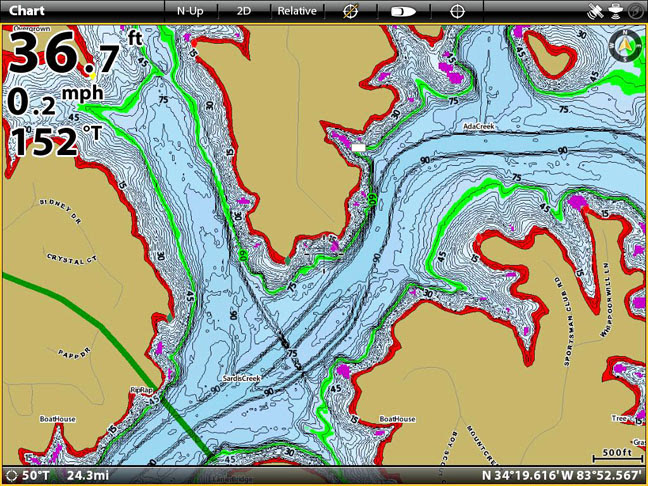Tap the 50°T bearing indicator

point(32,475)
